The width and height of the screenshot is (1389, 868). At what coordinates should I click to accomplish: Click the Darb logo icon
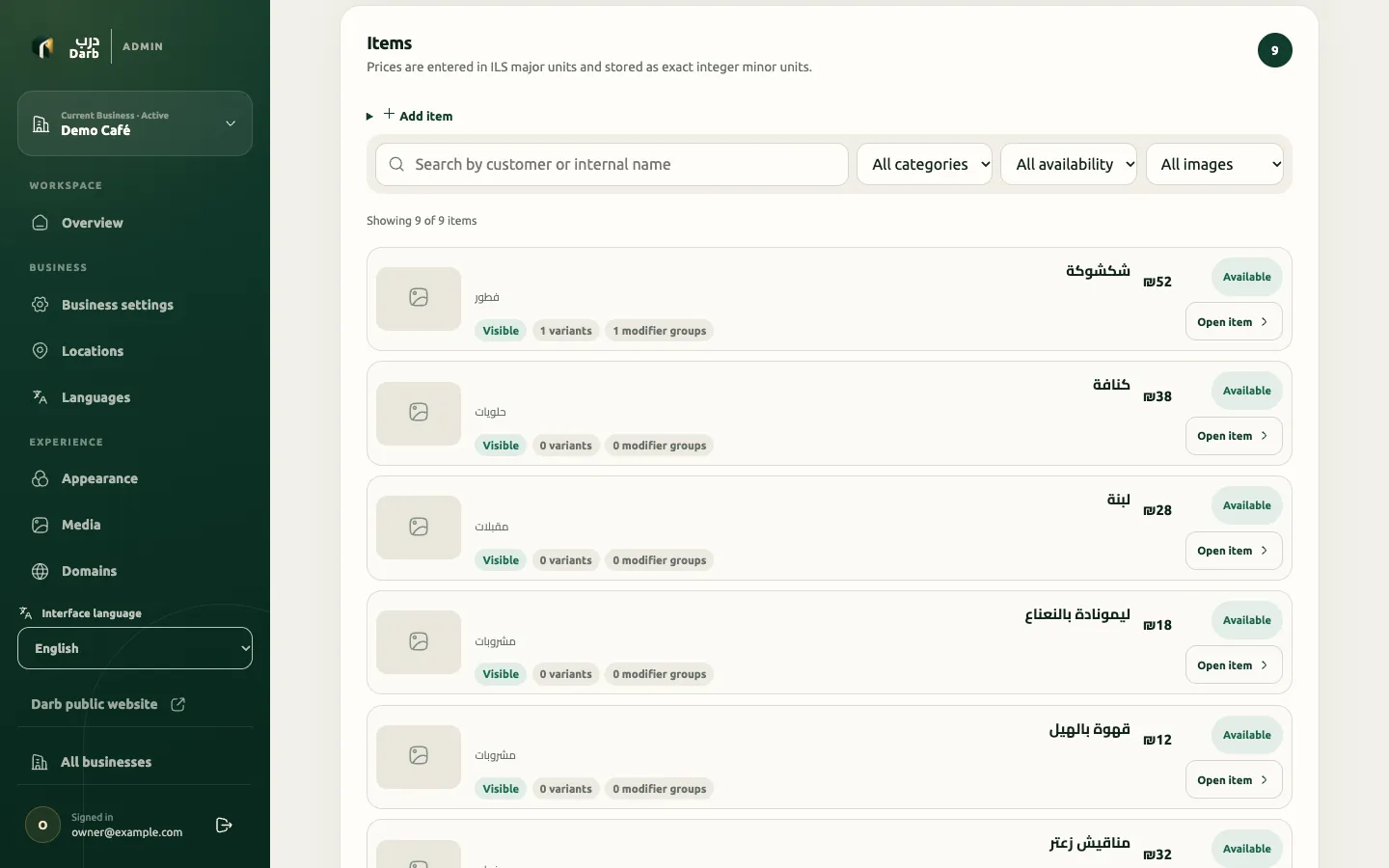click(x=42, y=46)
